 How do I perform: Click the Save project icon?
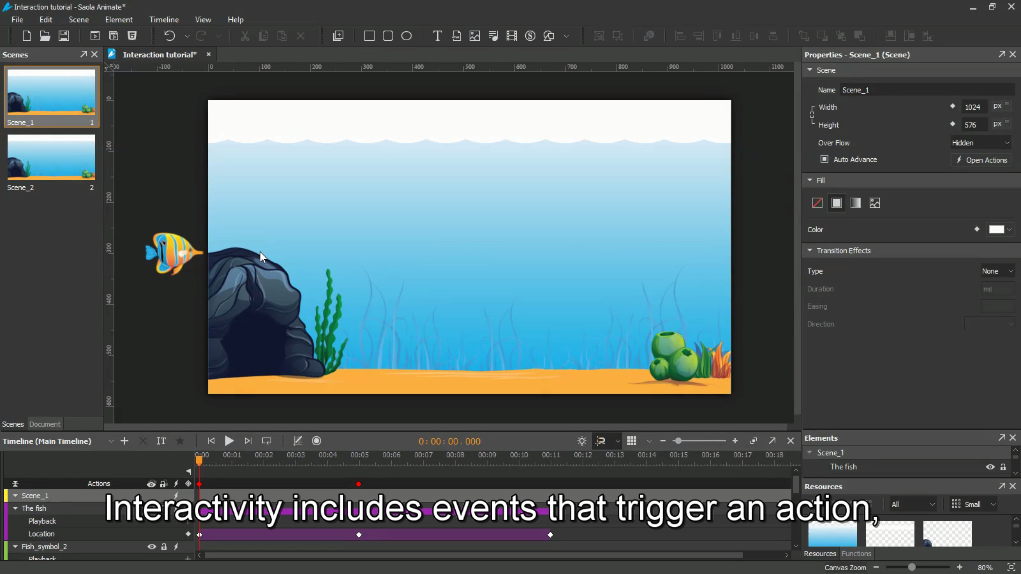click(x=63, y=36)
